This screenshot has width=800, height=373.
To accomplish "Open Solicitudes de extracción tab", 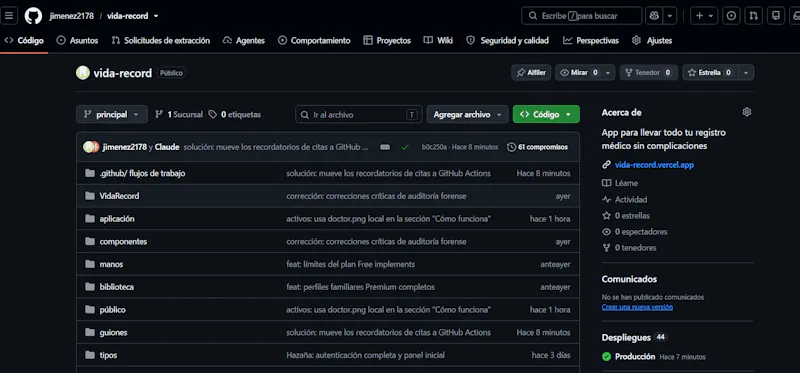I will pyautogui.click(x=161, y=40).
